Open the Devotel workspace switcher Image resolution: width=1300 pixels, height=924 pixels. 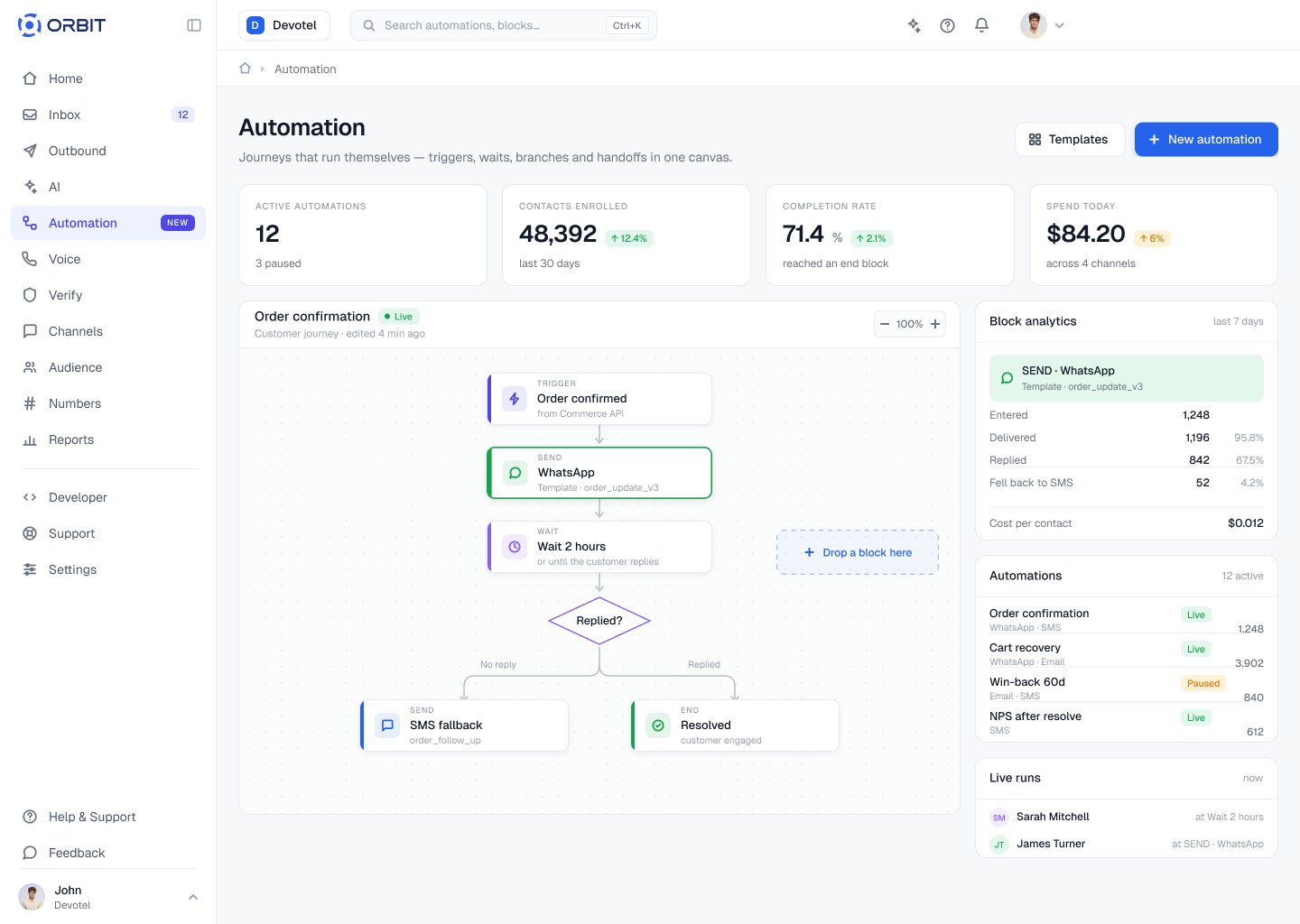(284, 25)
